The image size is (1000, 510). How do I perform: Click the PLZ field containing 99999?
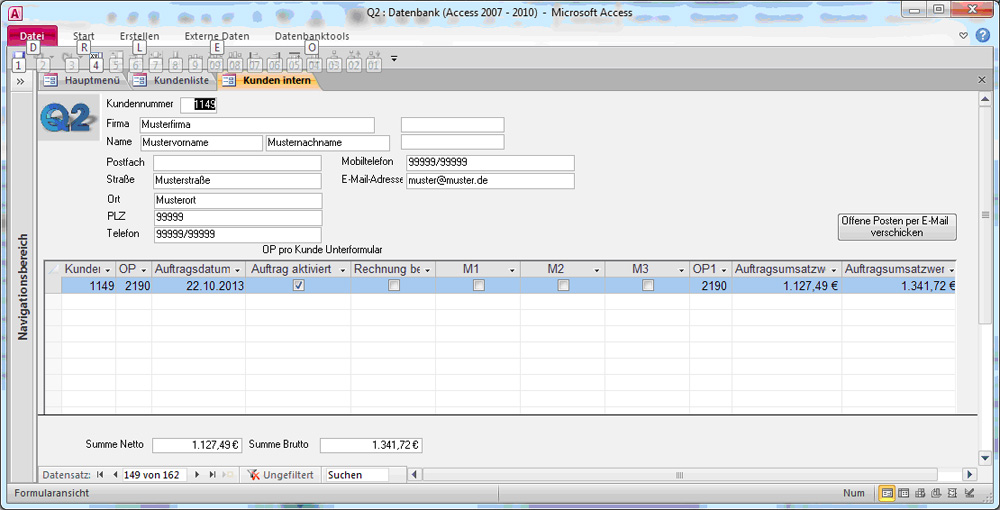[238, 218]
